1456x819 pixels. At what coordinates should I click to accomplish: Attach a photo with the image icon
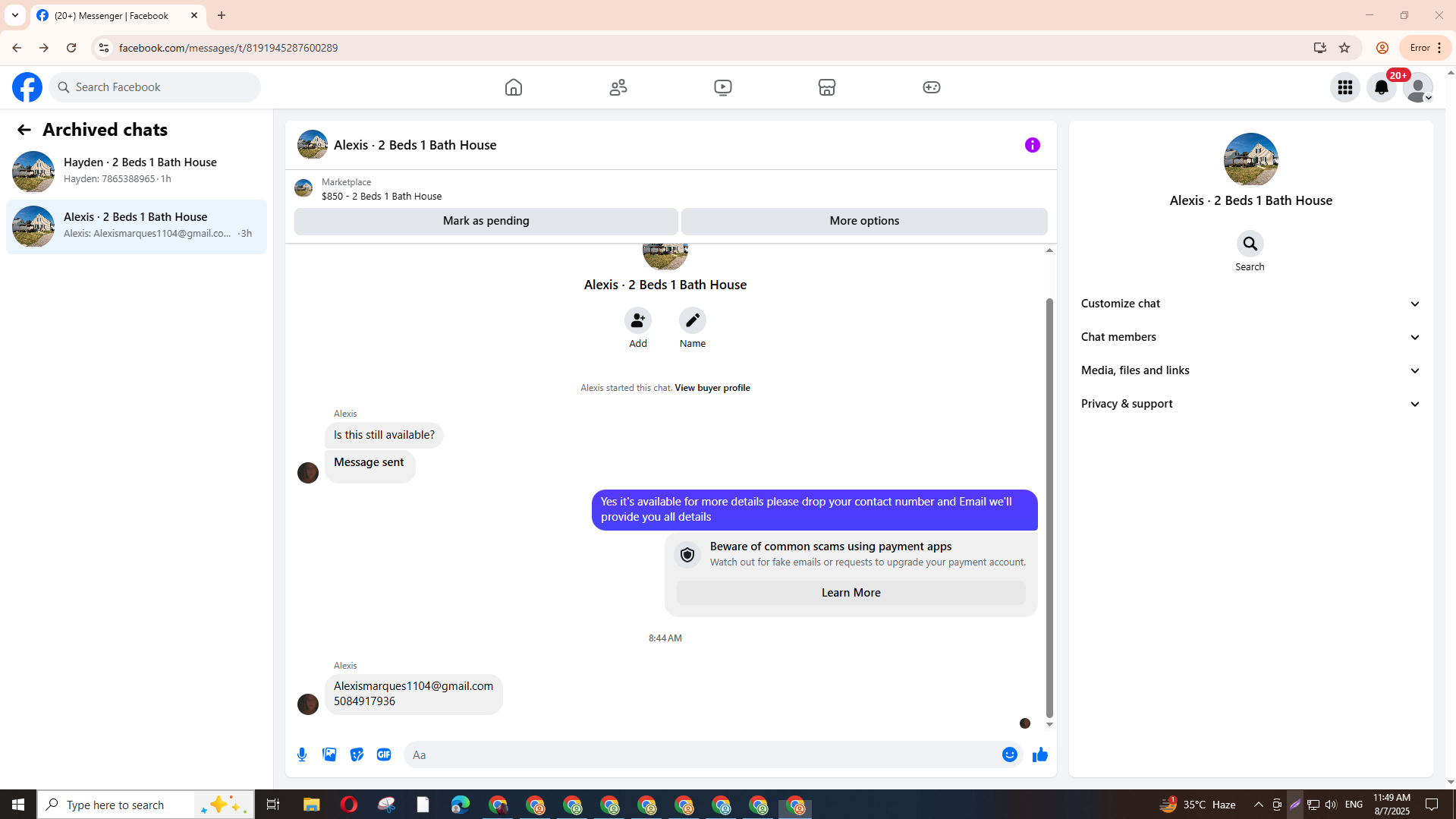pos(329,754)
